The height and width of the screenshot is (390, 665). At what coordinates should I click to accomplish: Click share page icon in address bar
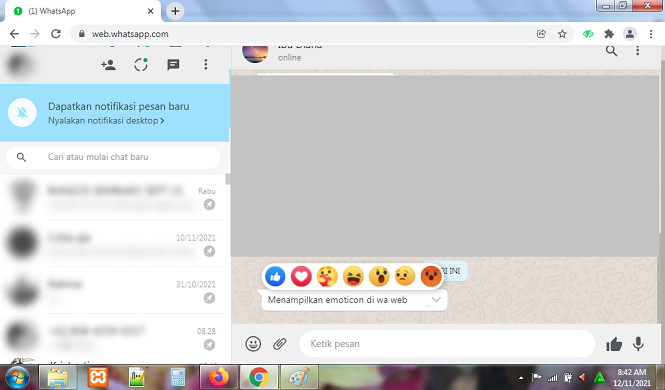(x=541, y=34)
